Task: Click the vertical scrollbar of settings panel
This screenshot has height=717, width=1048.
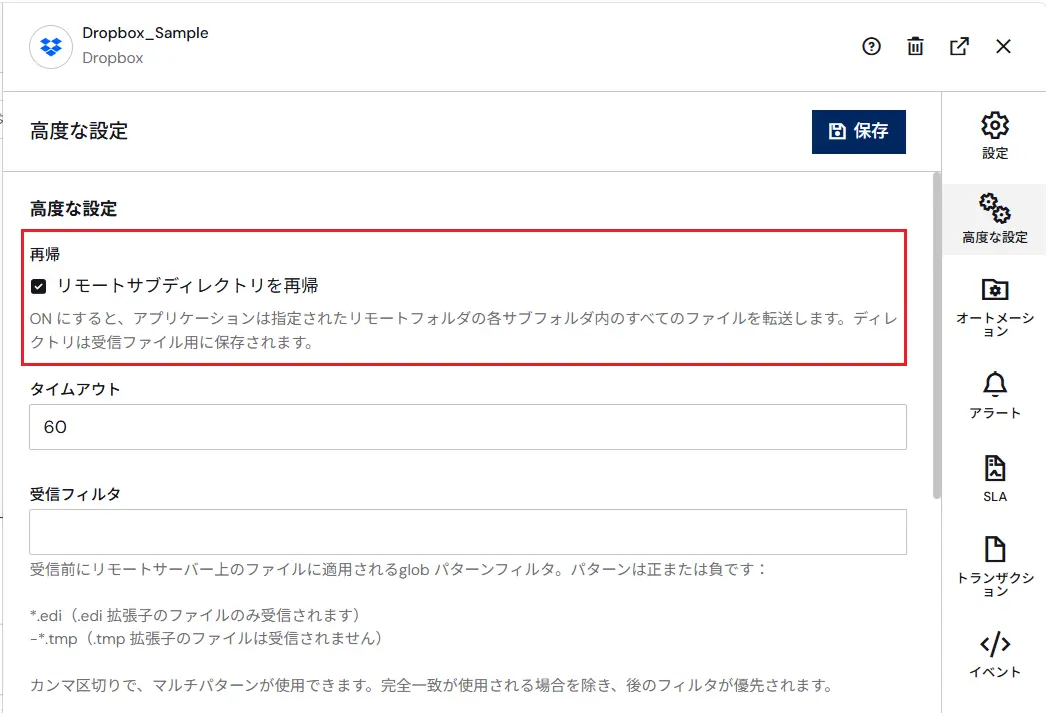Action: 936,336
